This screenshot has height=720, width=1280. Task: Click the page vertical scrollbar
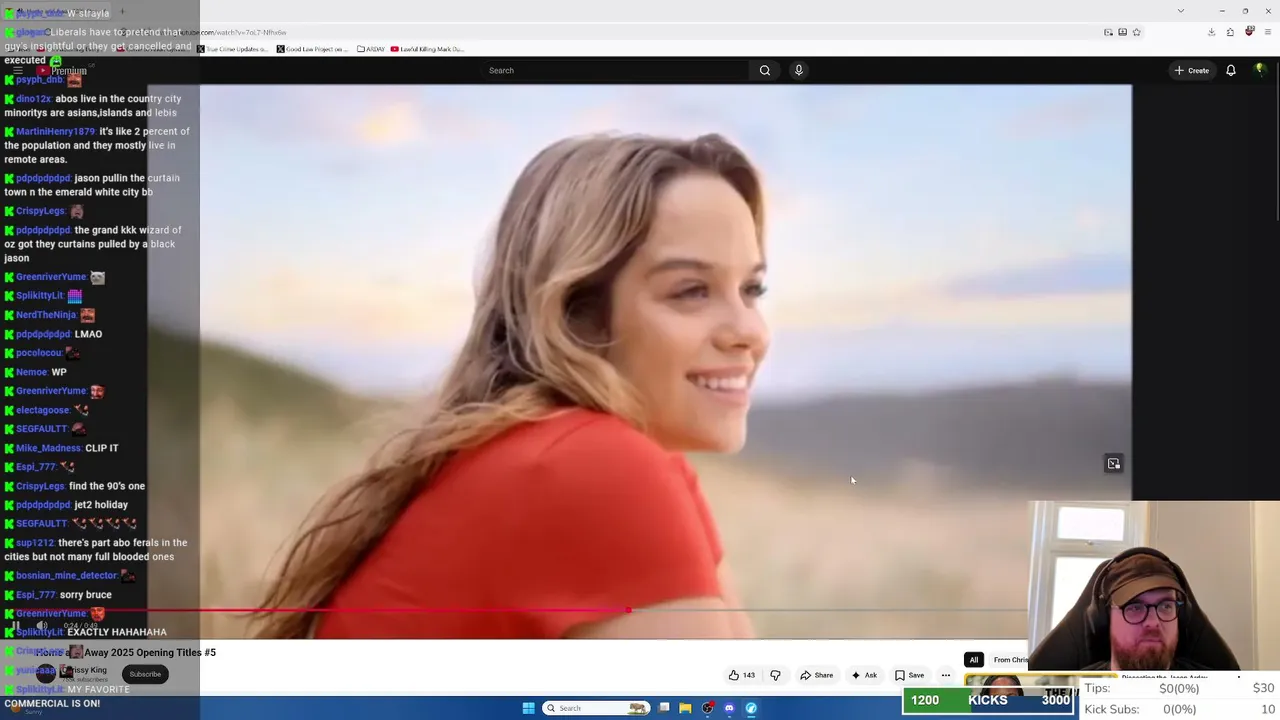(x=1275, y=140)
